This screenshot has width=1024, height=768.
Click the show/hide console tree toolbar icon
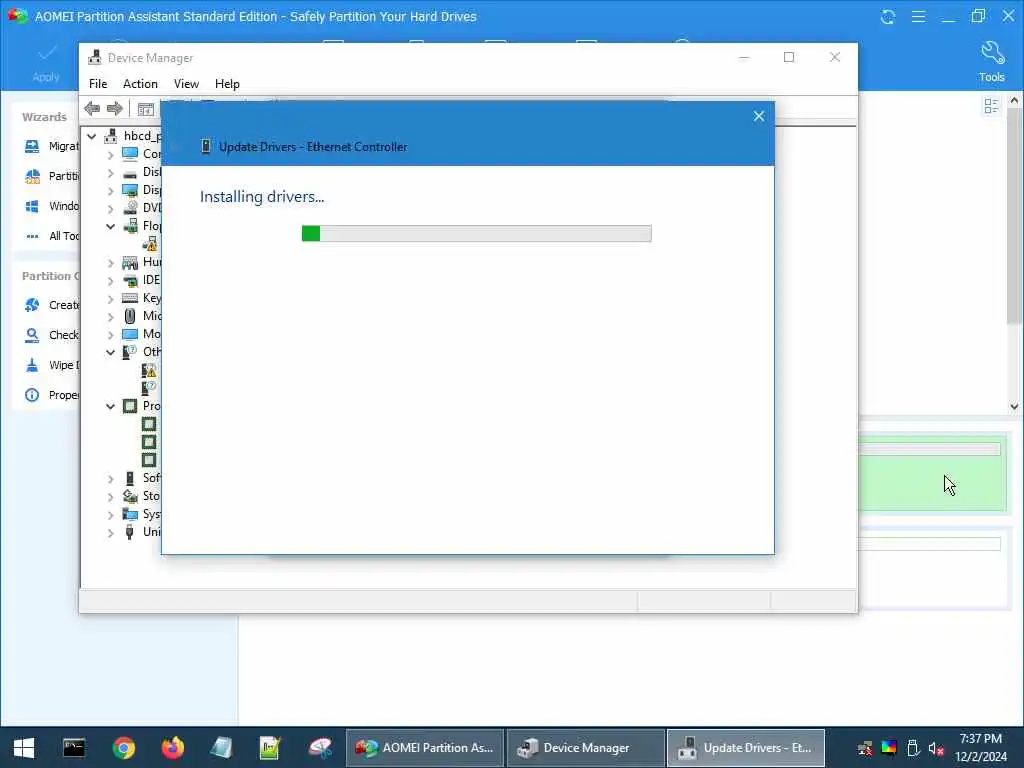pyautogui.click(x=146, y=109)
